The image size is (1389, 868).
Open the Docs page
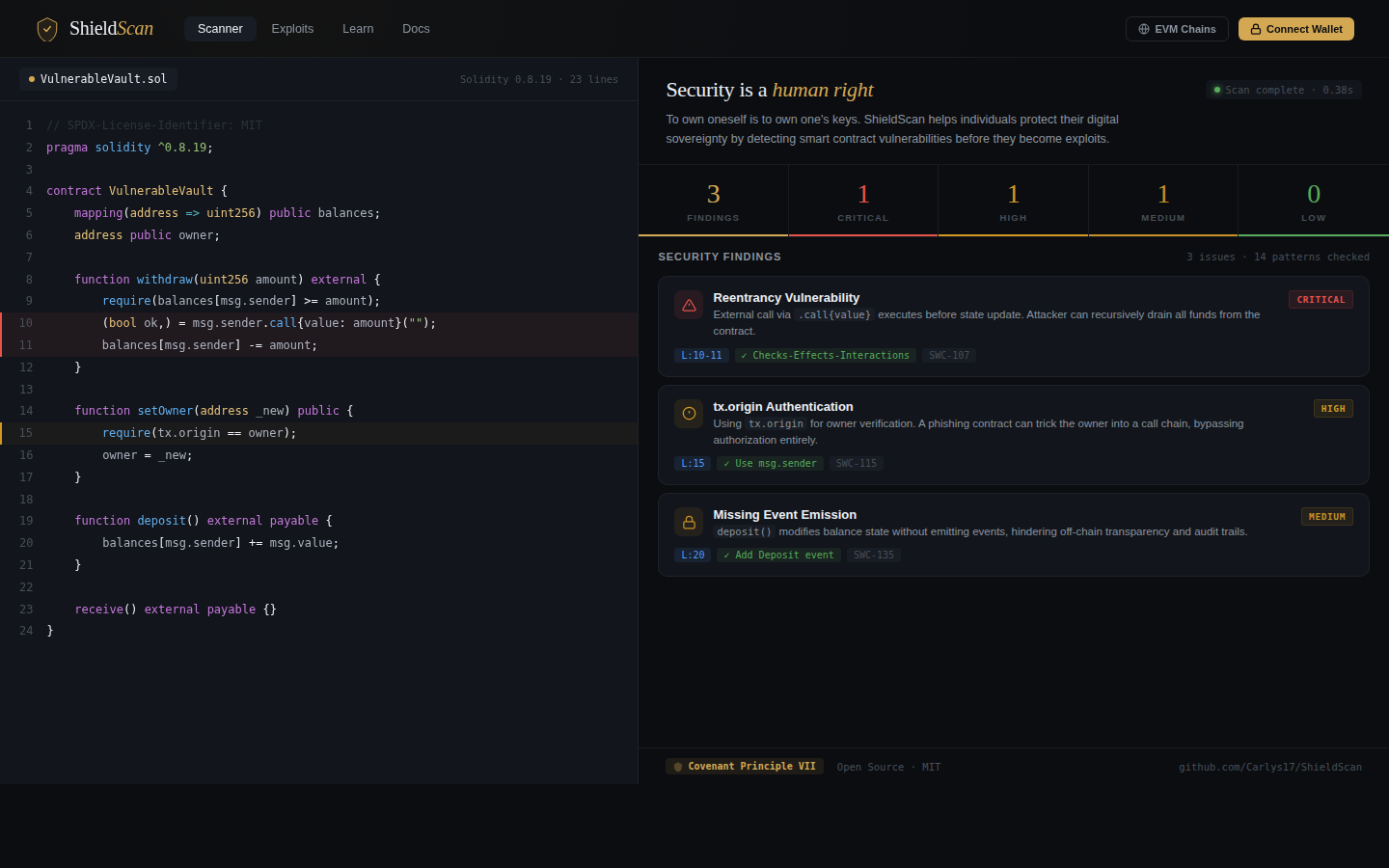pos(416,29)
